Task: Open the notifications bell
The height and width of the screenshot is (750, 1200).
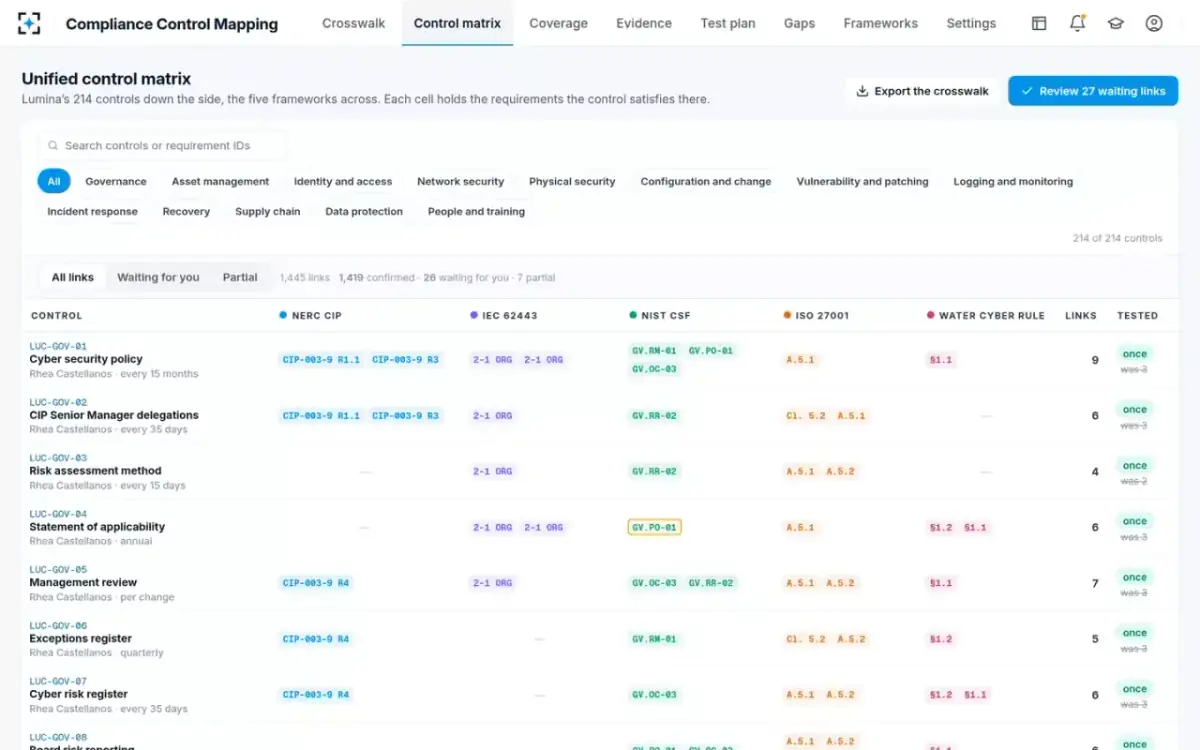Action: tap(1077, 23)
